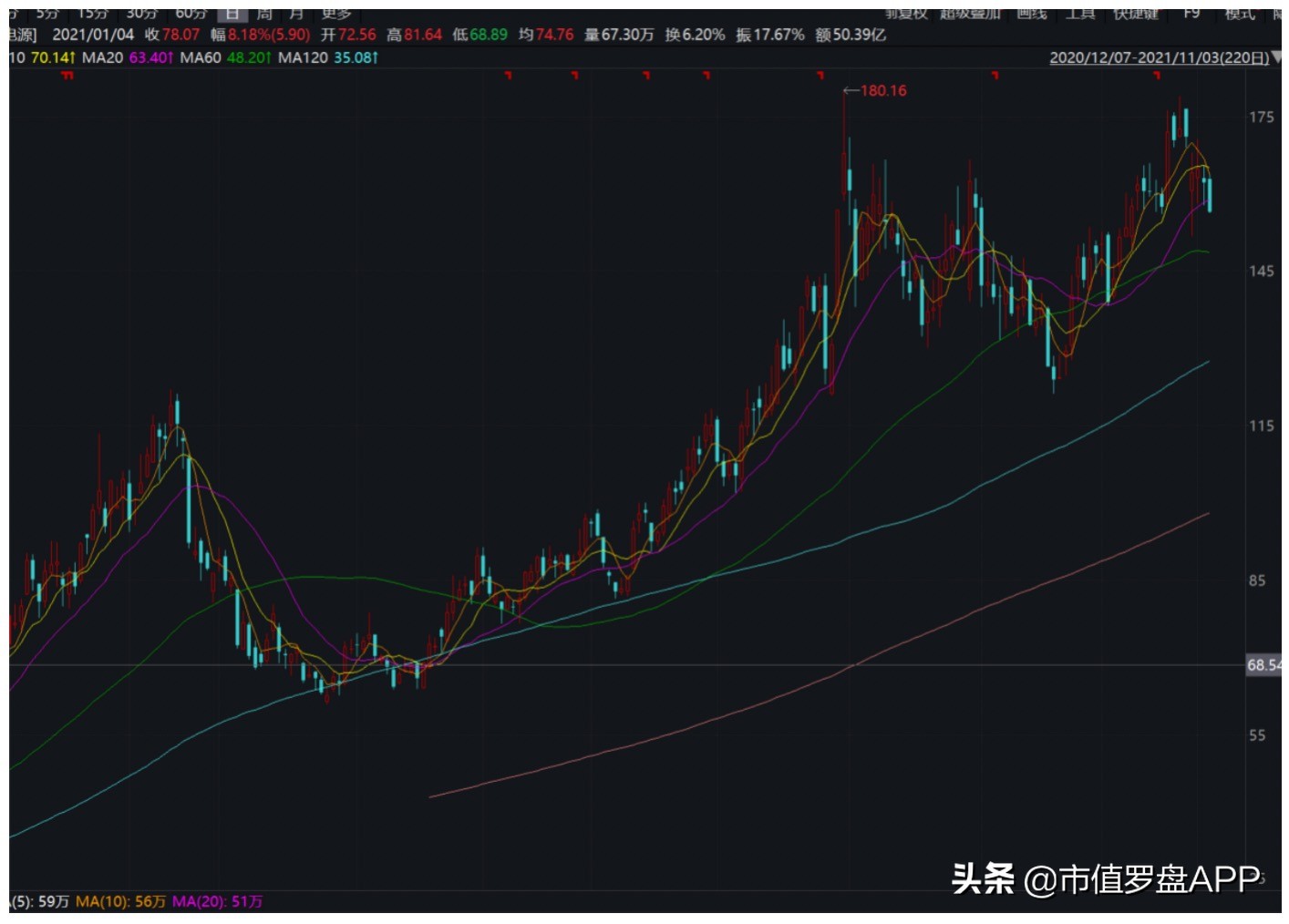
Task: Click the 高81.64 high price value
Action: click(x=414, y=35)
